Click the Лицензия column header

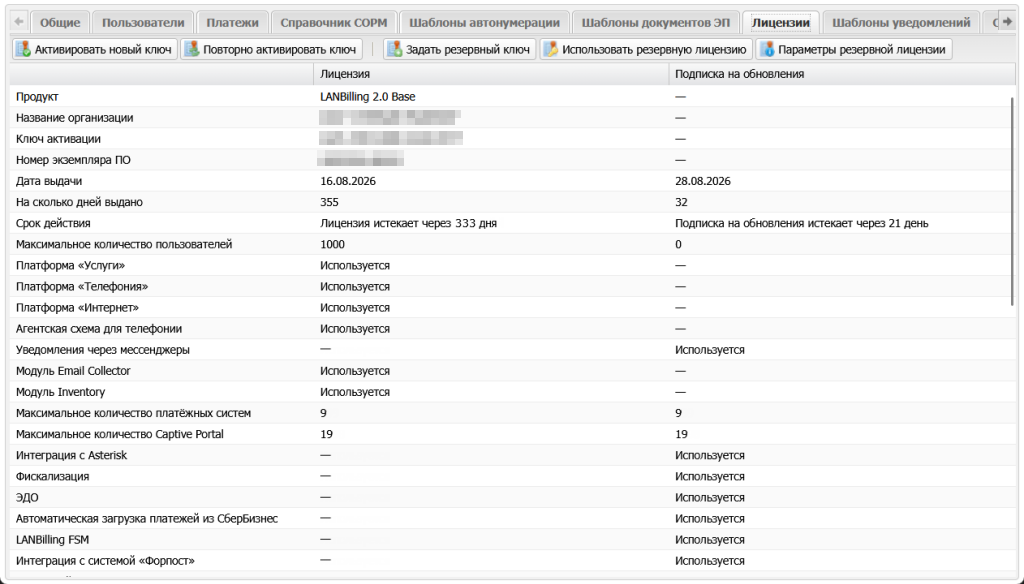pos(491,74)
